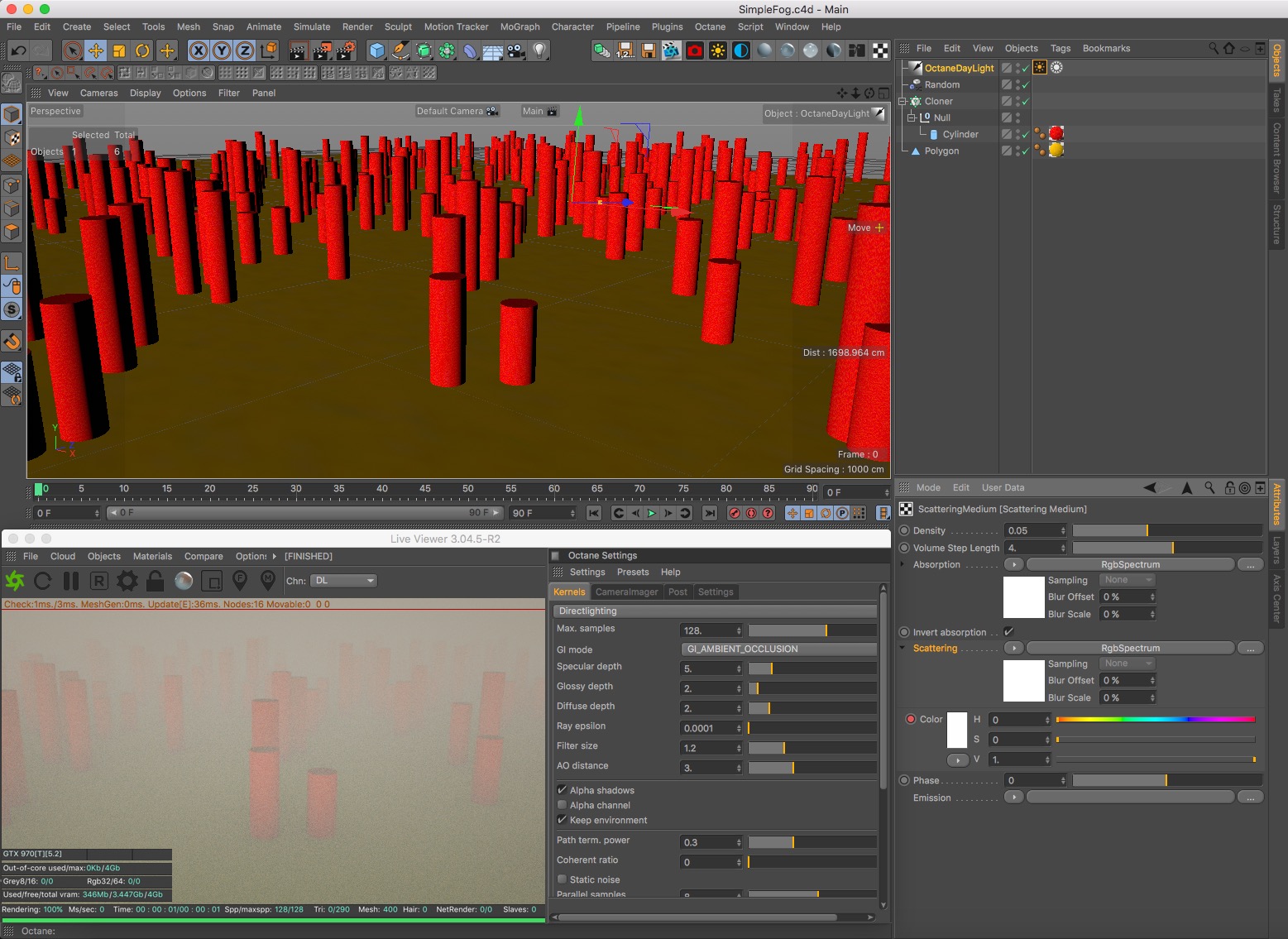Open the Octane menu in menu bar
The height and width of the screenshot is (939, 1288).
(710, 26)
